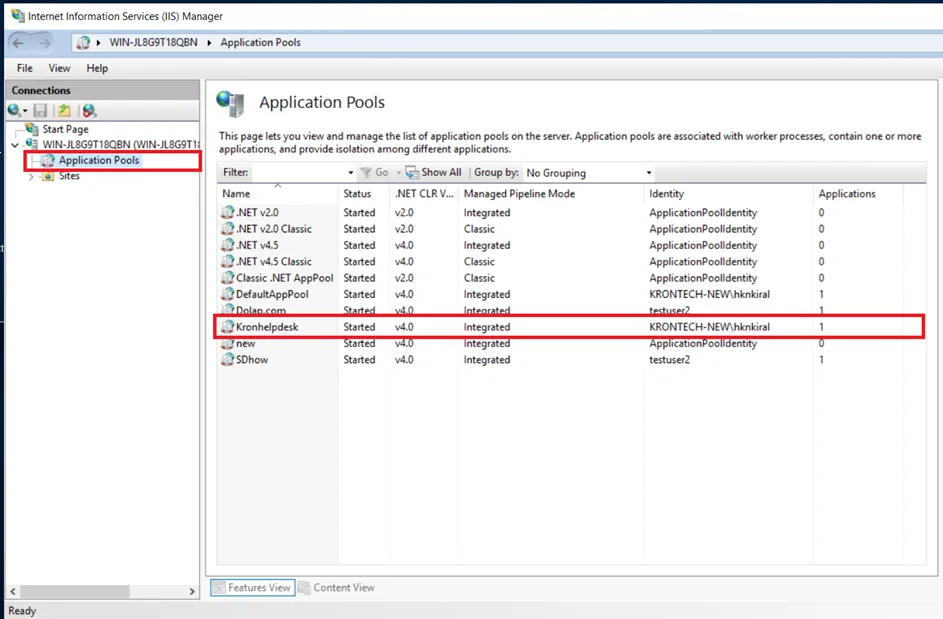Click the Features View tab icon
This screenshot has height=619, width=943.
coord(220,588)
